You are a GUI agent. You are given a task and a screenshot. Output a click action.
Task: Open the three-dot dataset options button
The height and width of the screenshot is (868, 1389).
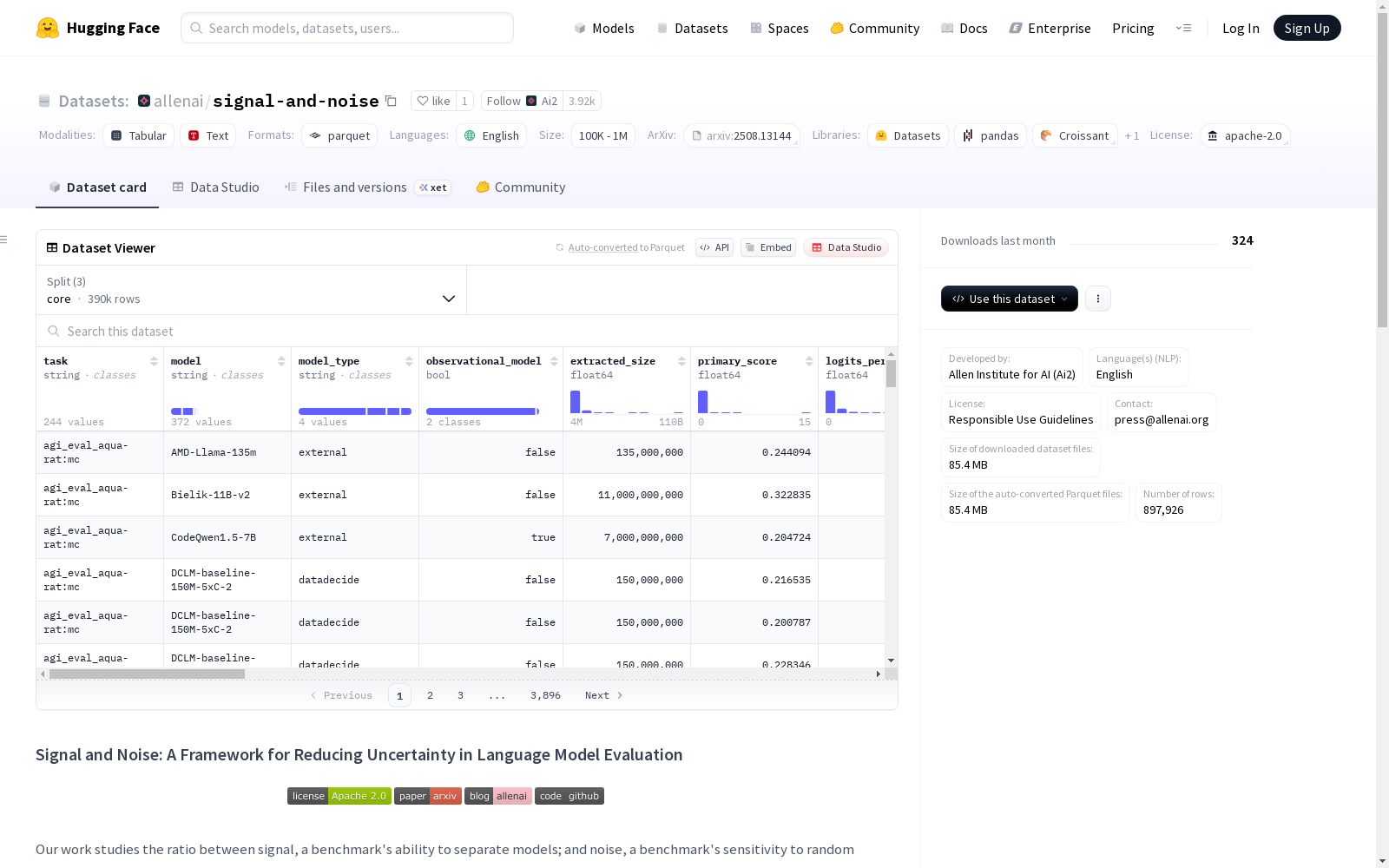[1098, 299]
